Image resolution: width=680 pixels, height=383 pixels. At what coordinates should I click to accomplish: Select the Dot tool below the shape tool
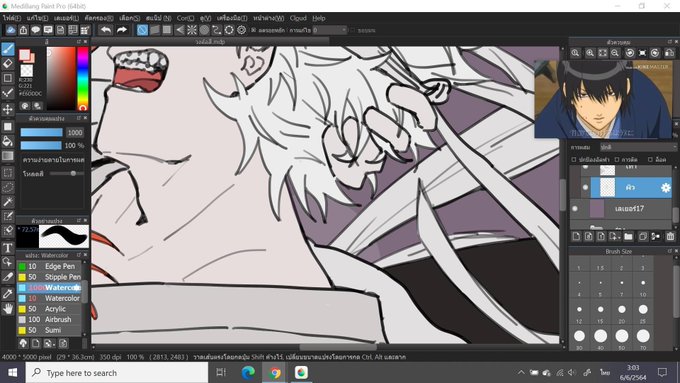pos(8,93)
